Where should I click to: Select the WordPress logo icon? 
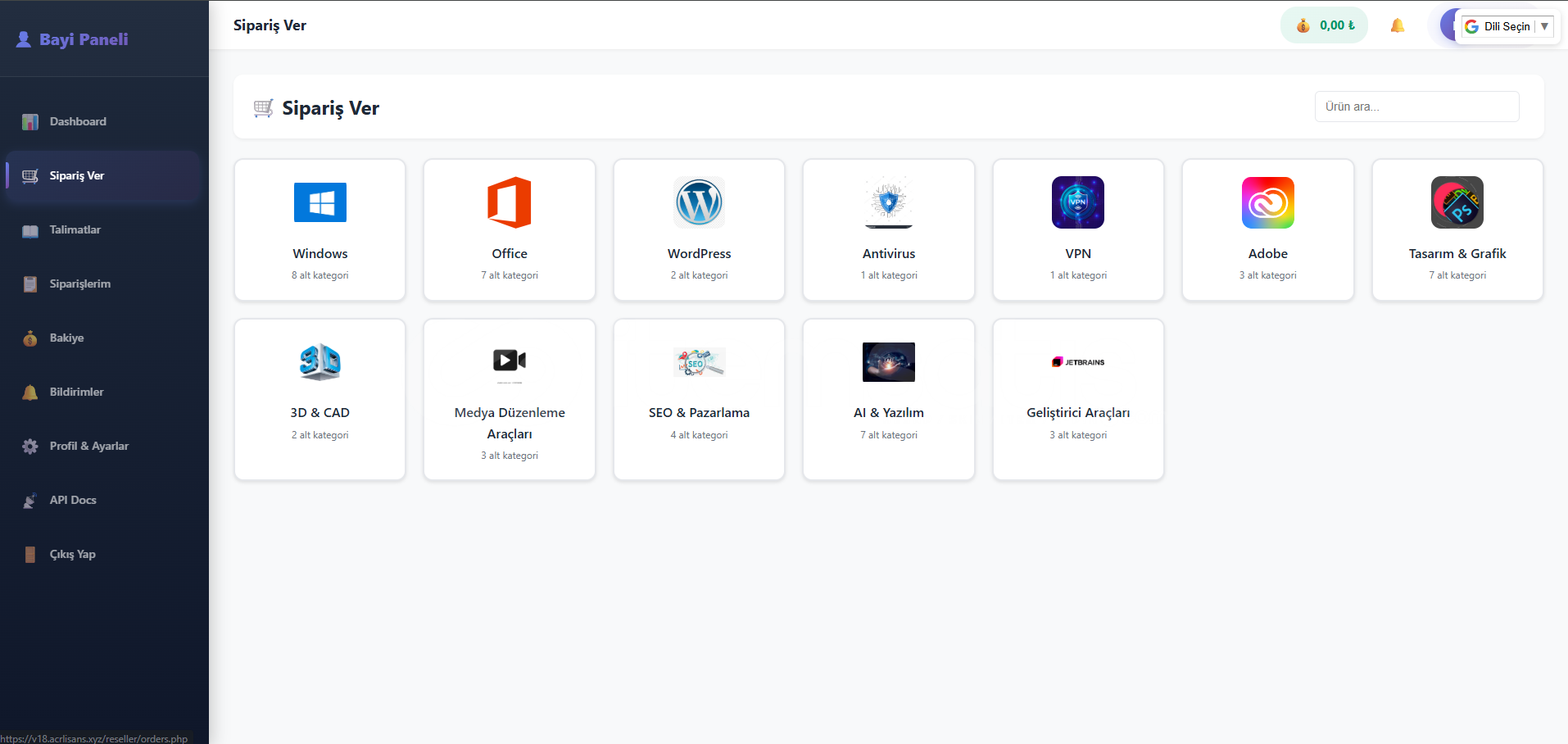(x=700, y=202)
